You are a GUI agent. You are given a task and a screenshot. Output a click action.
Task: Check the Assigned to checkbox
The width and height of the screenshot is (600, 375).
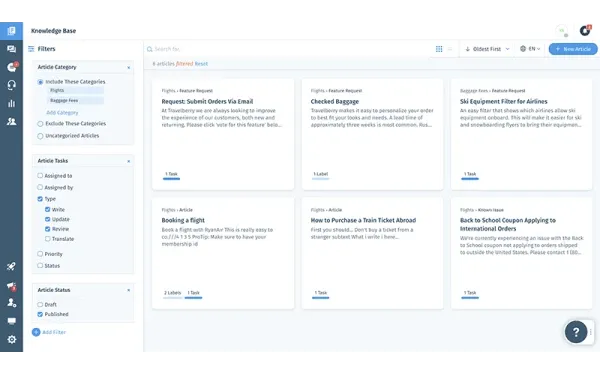(40, 176)
